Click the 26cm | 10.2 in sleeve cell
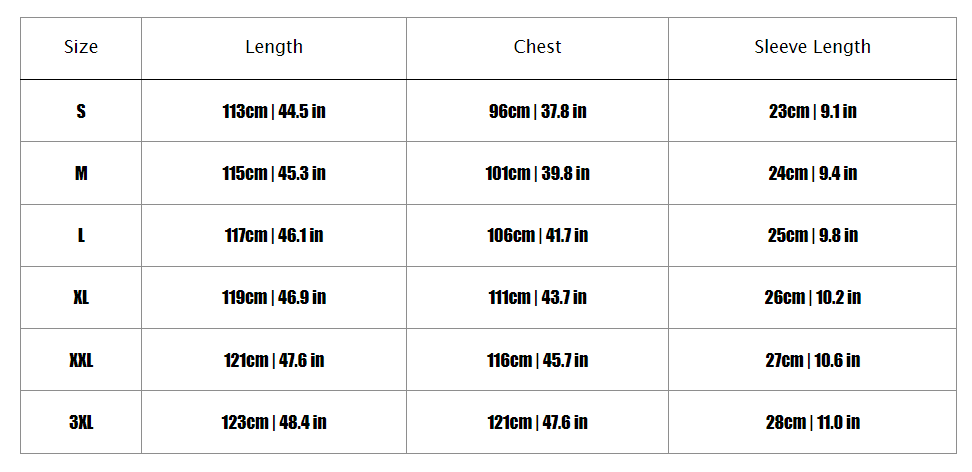The height and width of the screenshot is (472, 972). (x=812, y=297)
